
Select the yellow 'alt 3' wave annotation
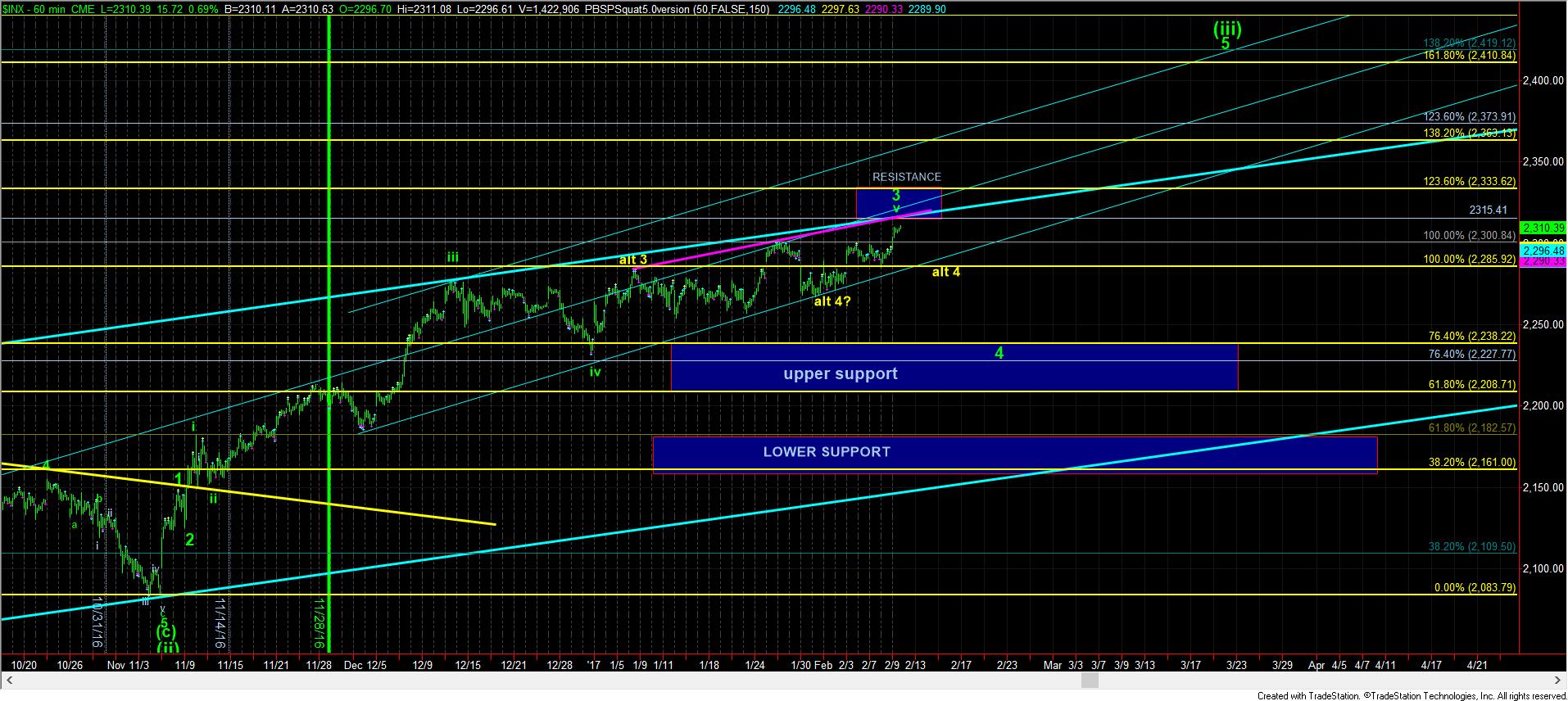pyautogui.click(x=632, y=260)
